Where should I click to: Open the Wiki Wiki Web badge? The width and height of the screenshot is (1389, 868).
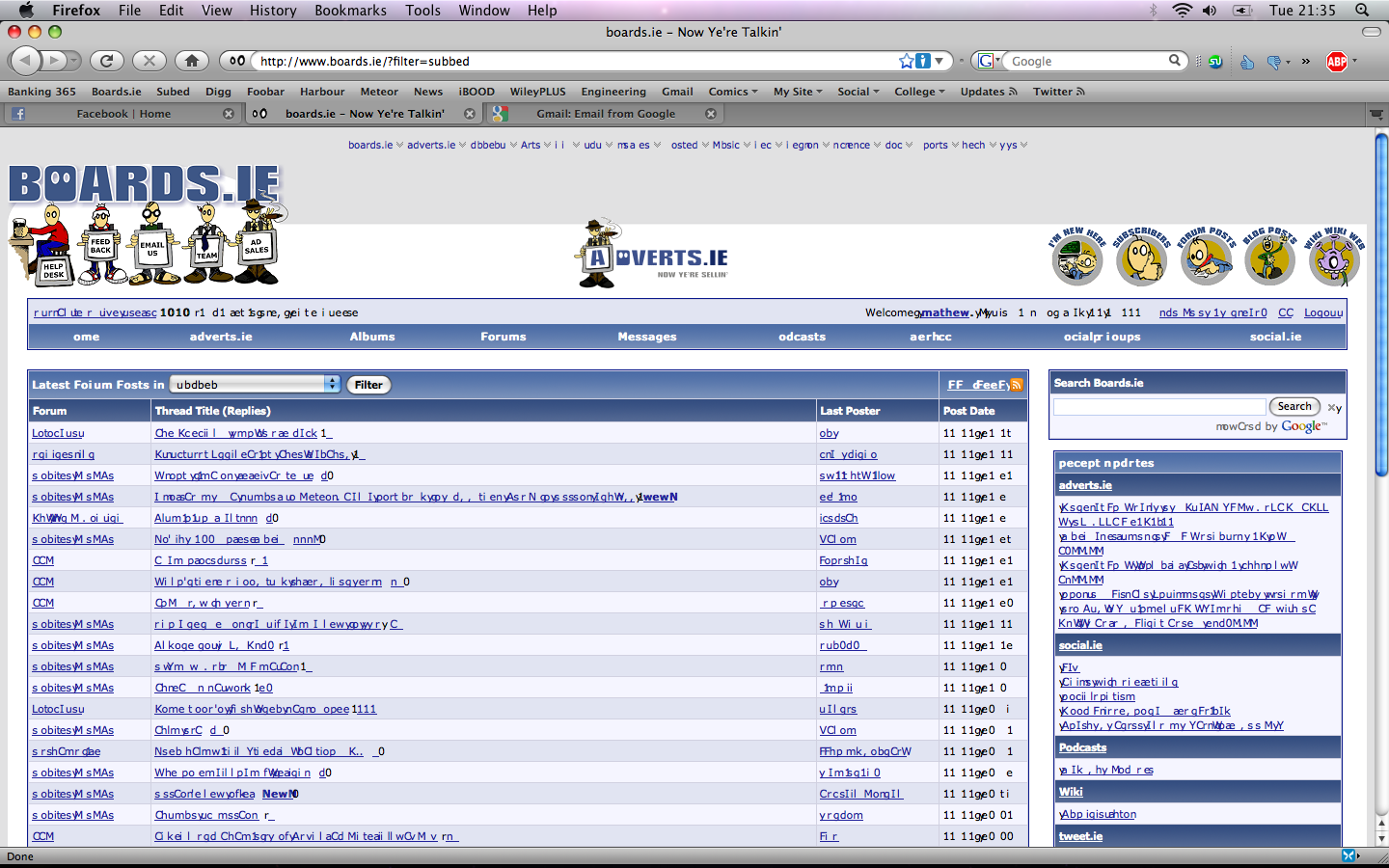(1334, 257)
